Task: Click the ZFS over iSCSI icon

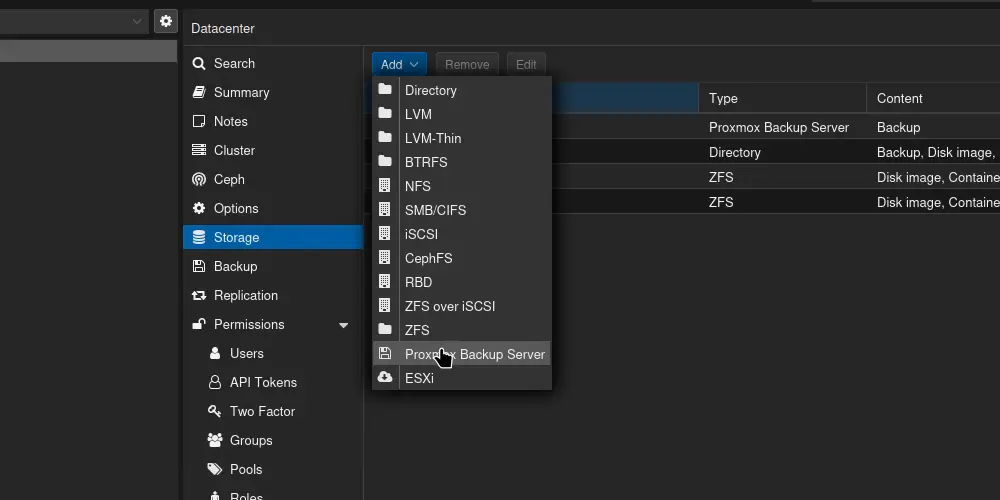Action: [x=385, y=305]
